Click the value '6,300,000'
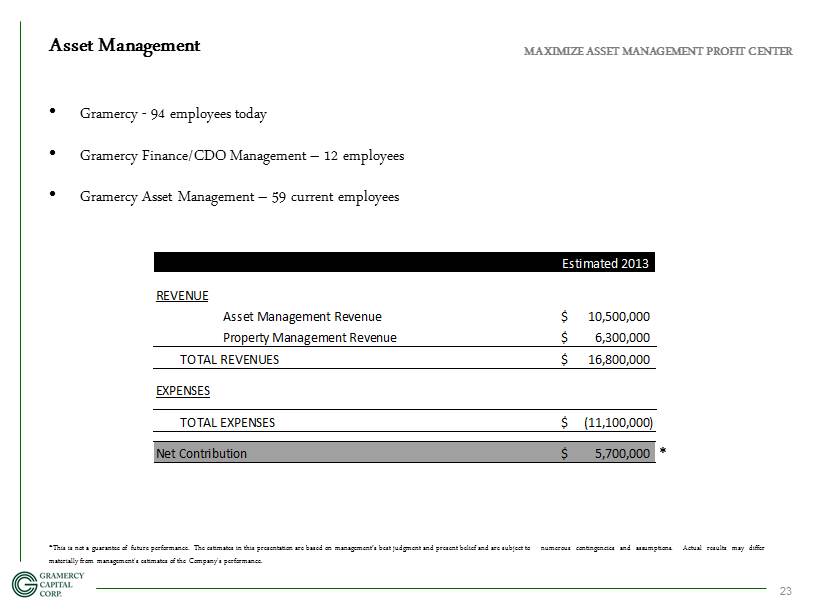Image resolution: width=820 pixels, height=615 pixels. point(622,338)
